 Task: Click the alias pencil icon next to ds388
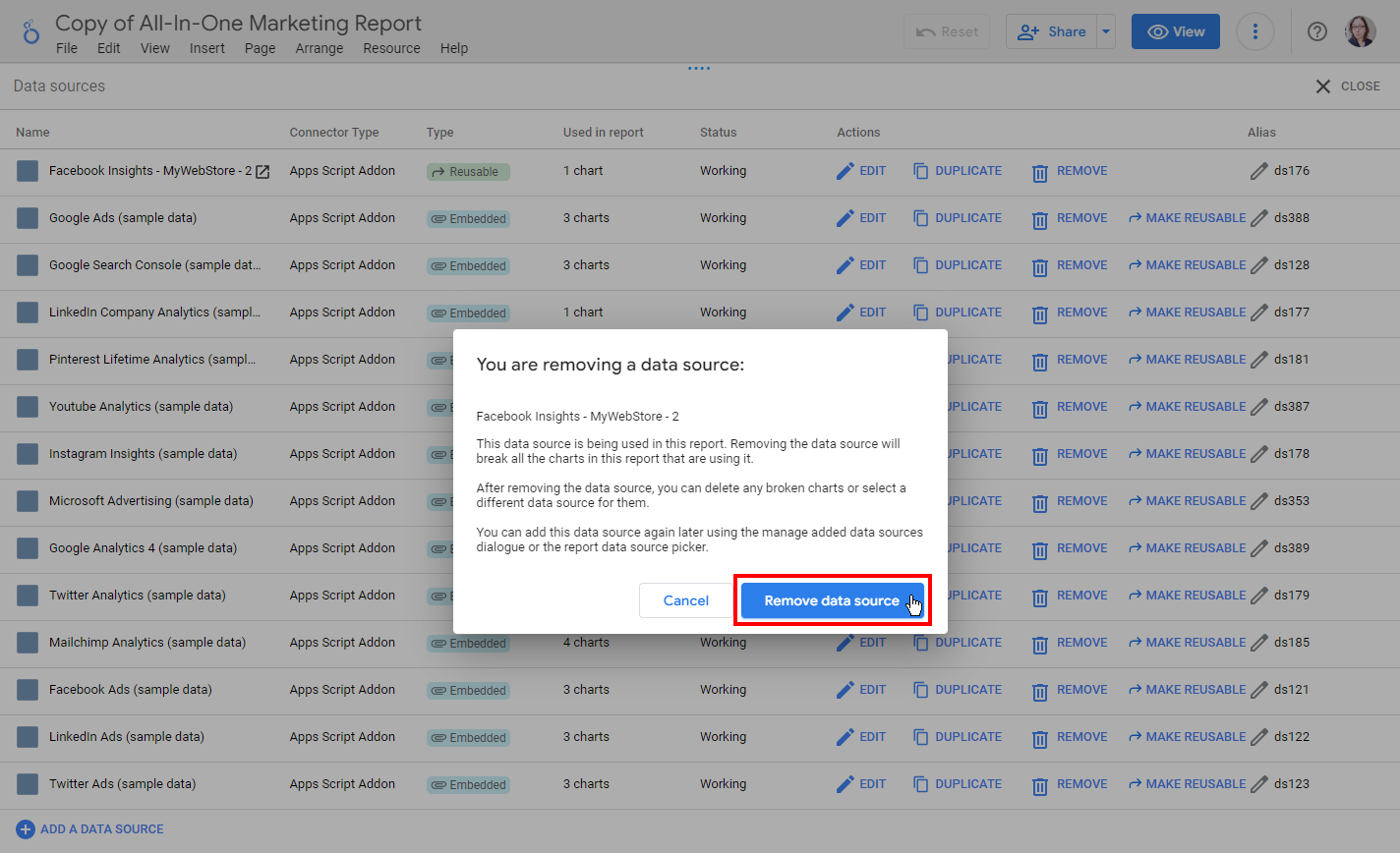pos(1259,218)
